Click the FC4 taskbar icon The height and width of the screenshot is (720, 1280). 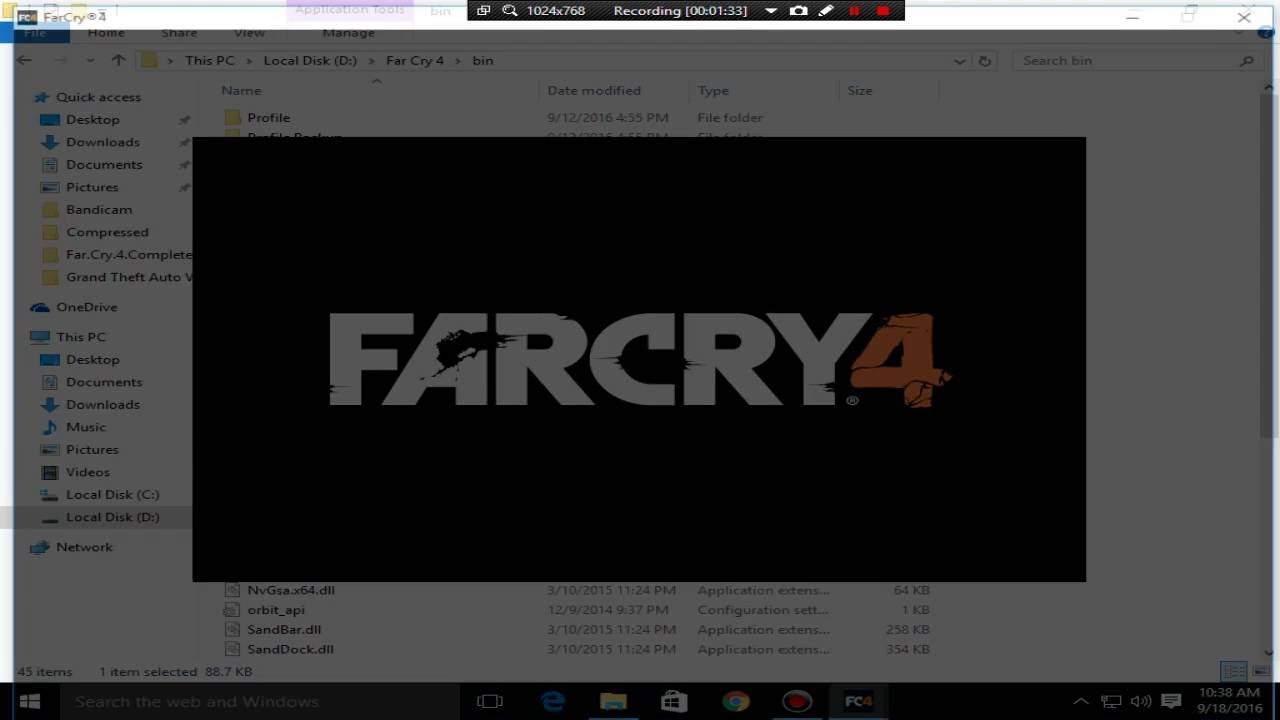858,701
